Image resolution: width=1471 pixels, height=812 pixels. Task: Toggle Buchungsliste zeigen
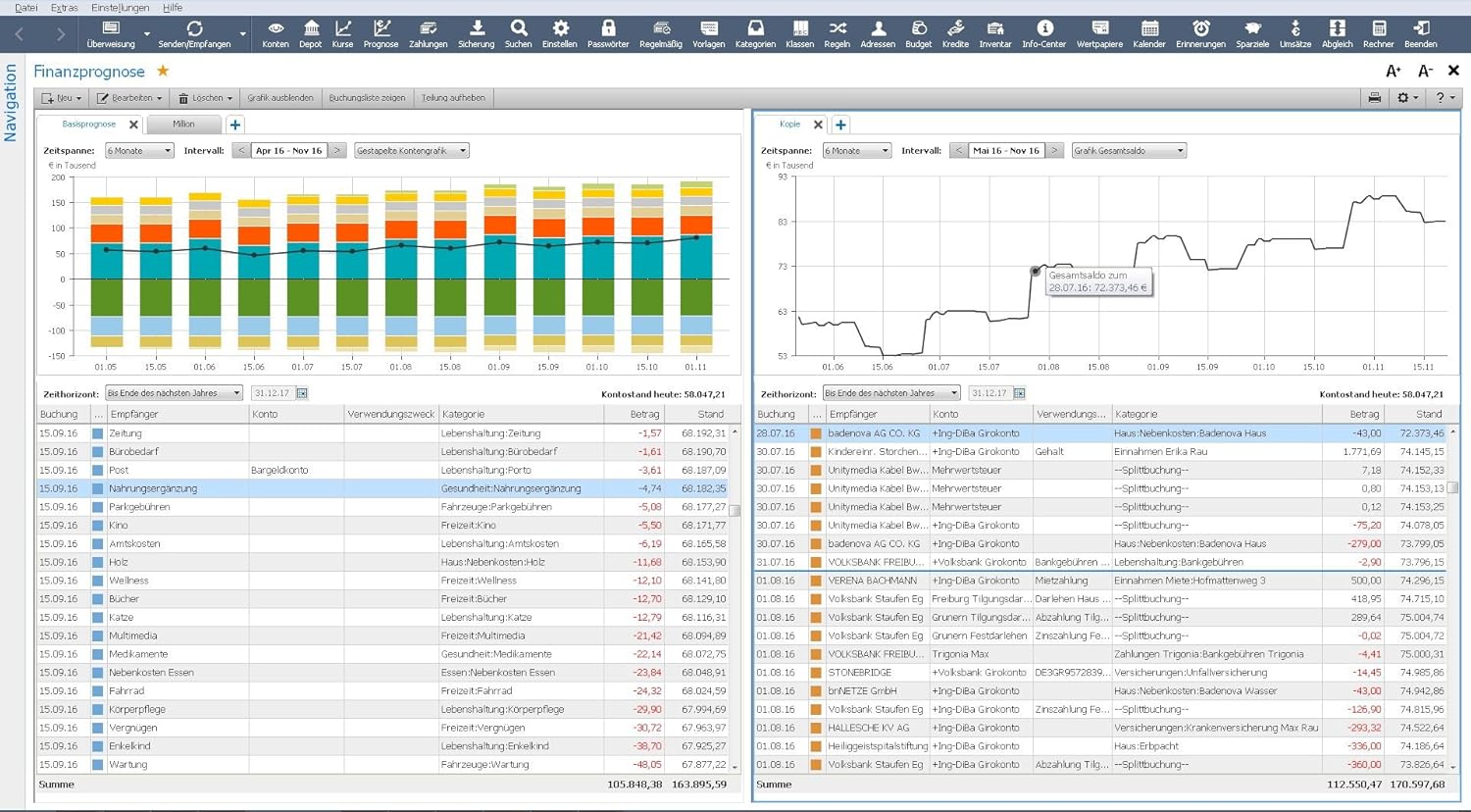point(367,98)
